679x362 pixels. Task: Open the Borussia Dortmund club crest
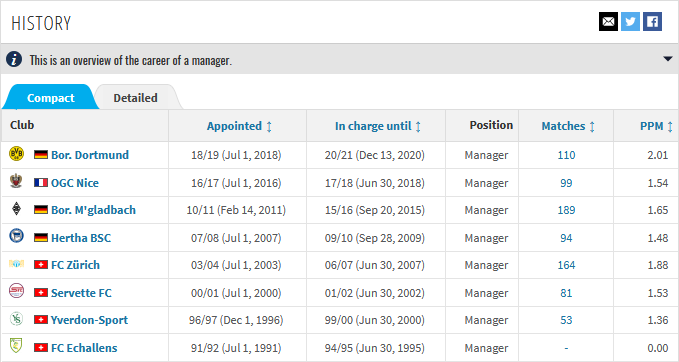[x=16, y=154]
